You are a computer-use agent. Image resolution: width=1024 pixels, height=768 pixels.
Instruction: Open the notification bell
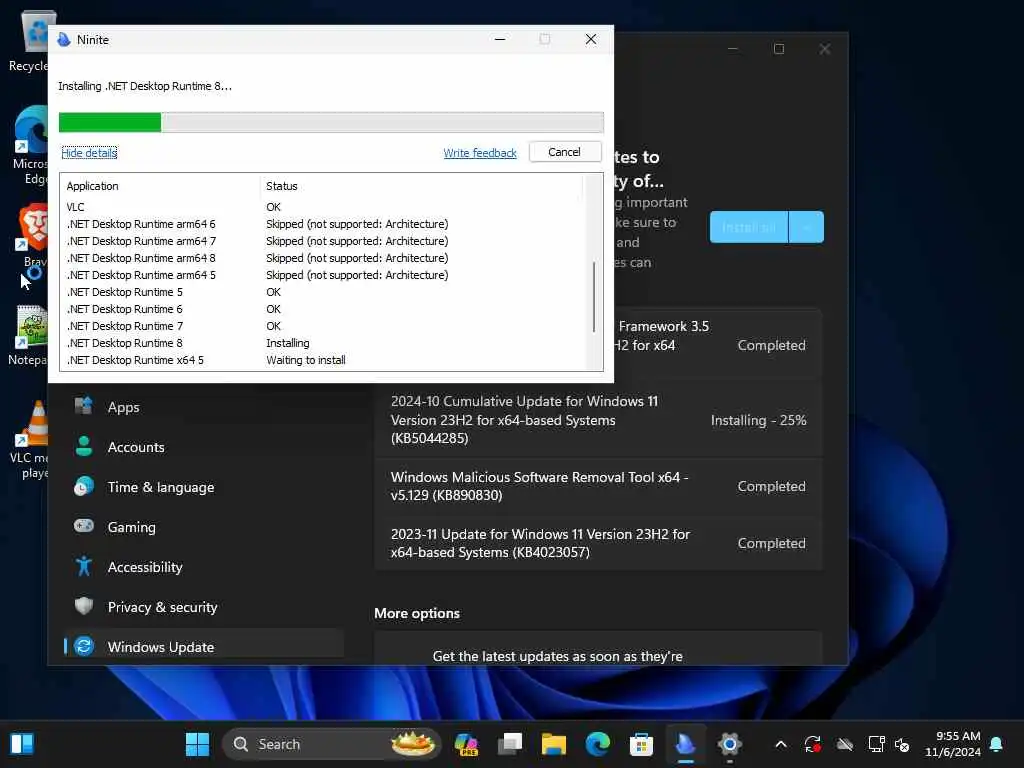pos(997,744)
